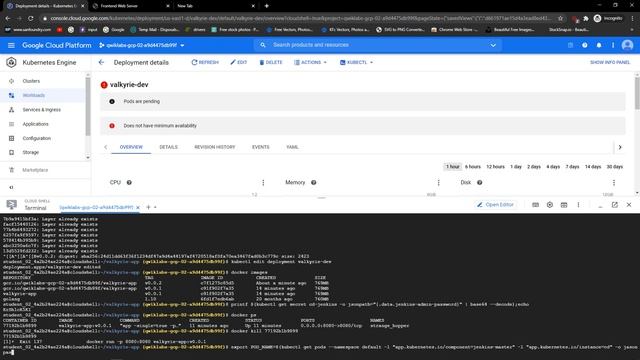Click the CPU chart help icon

click(129, 182)
